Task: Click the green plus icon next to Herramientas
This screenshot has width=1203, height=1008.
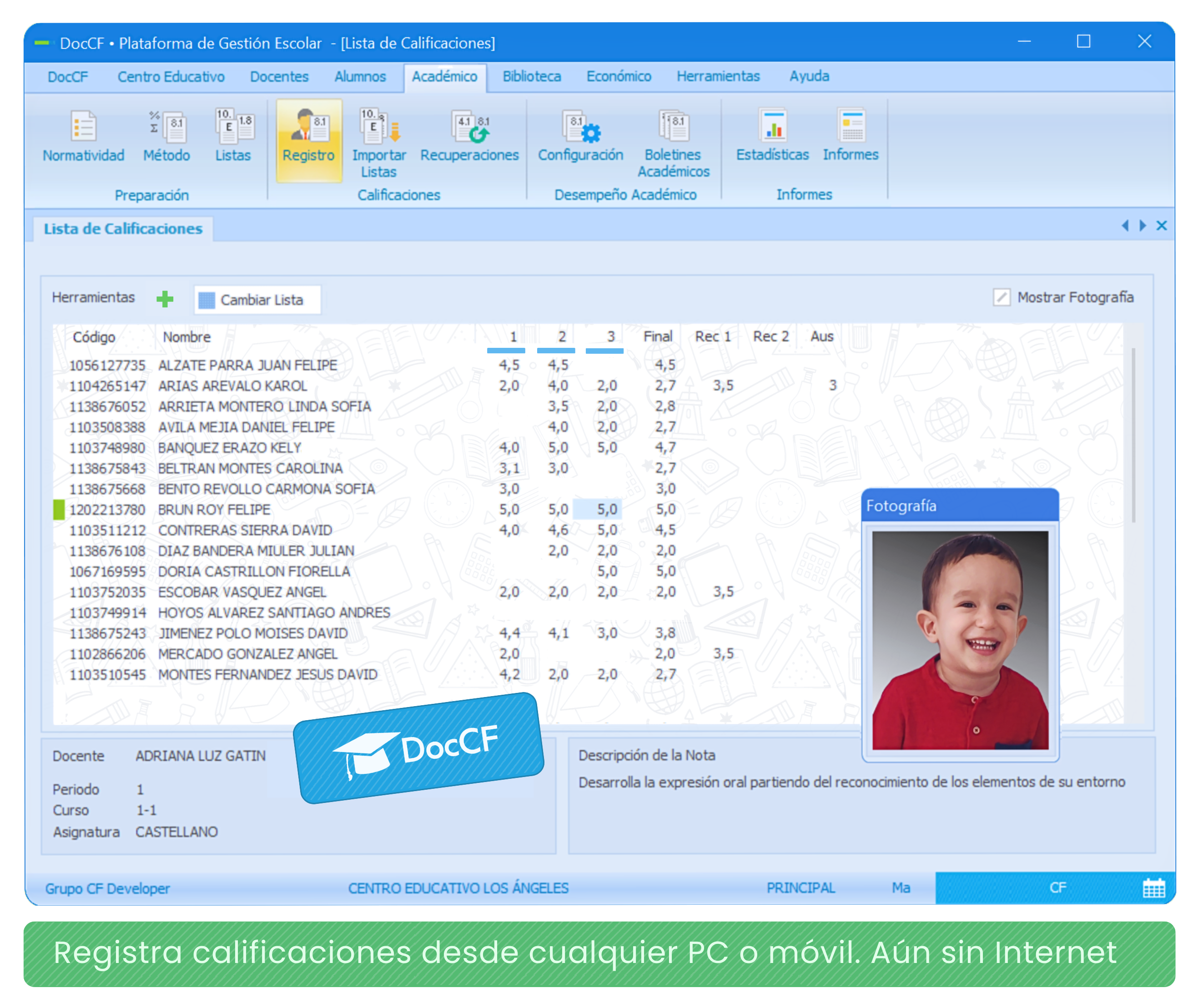Action: coord(165,298)
